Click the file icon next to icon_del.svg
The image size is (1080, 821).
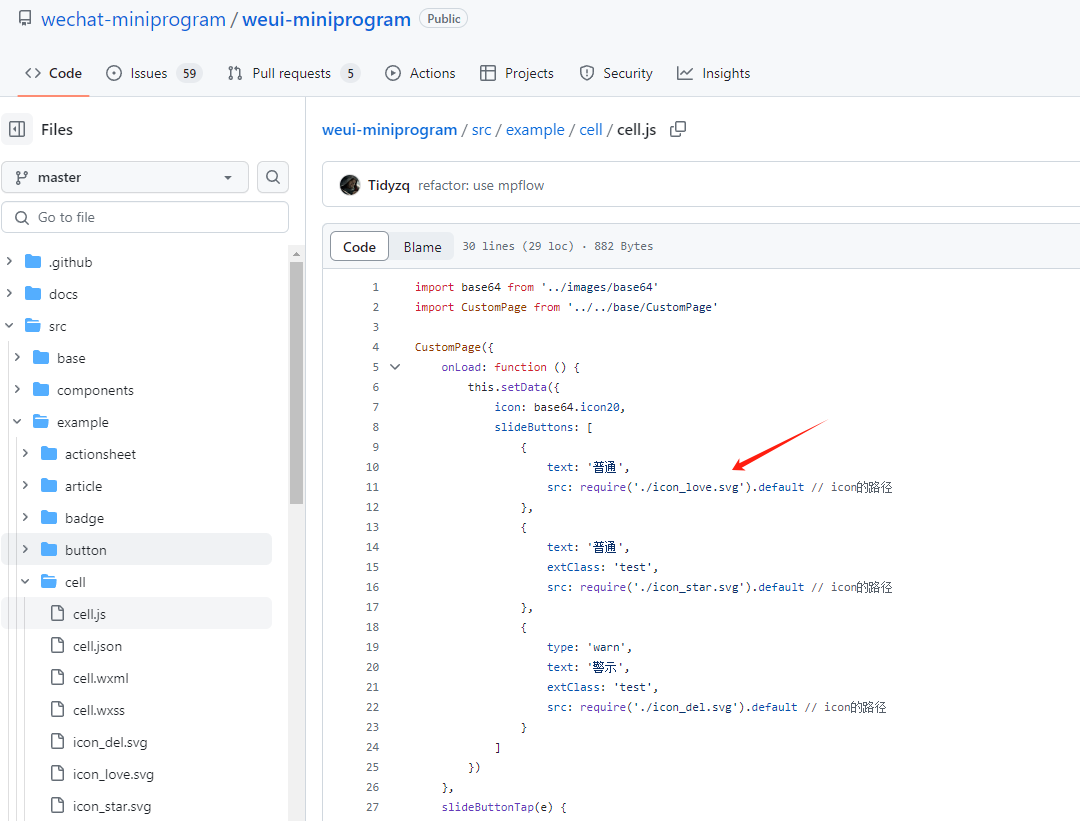pos(58,742)
